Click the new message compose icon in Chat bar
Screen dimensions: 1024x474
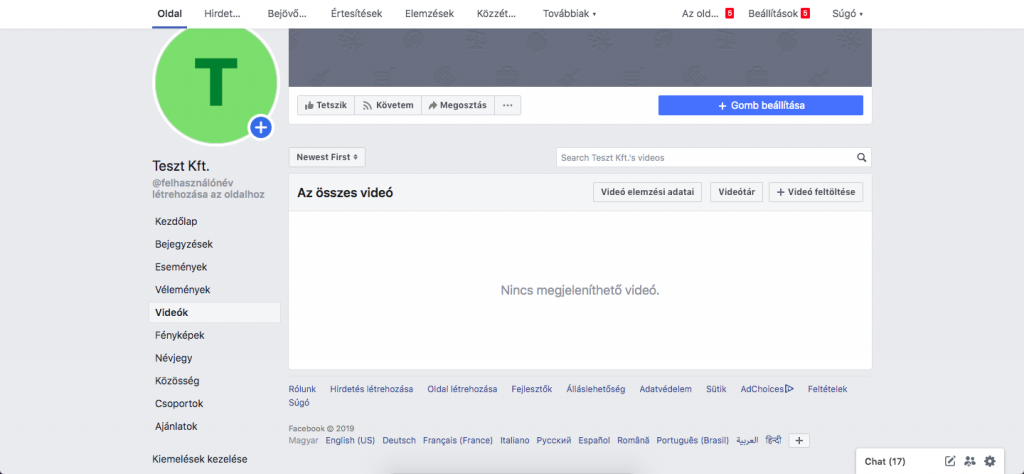click(950, 461)
